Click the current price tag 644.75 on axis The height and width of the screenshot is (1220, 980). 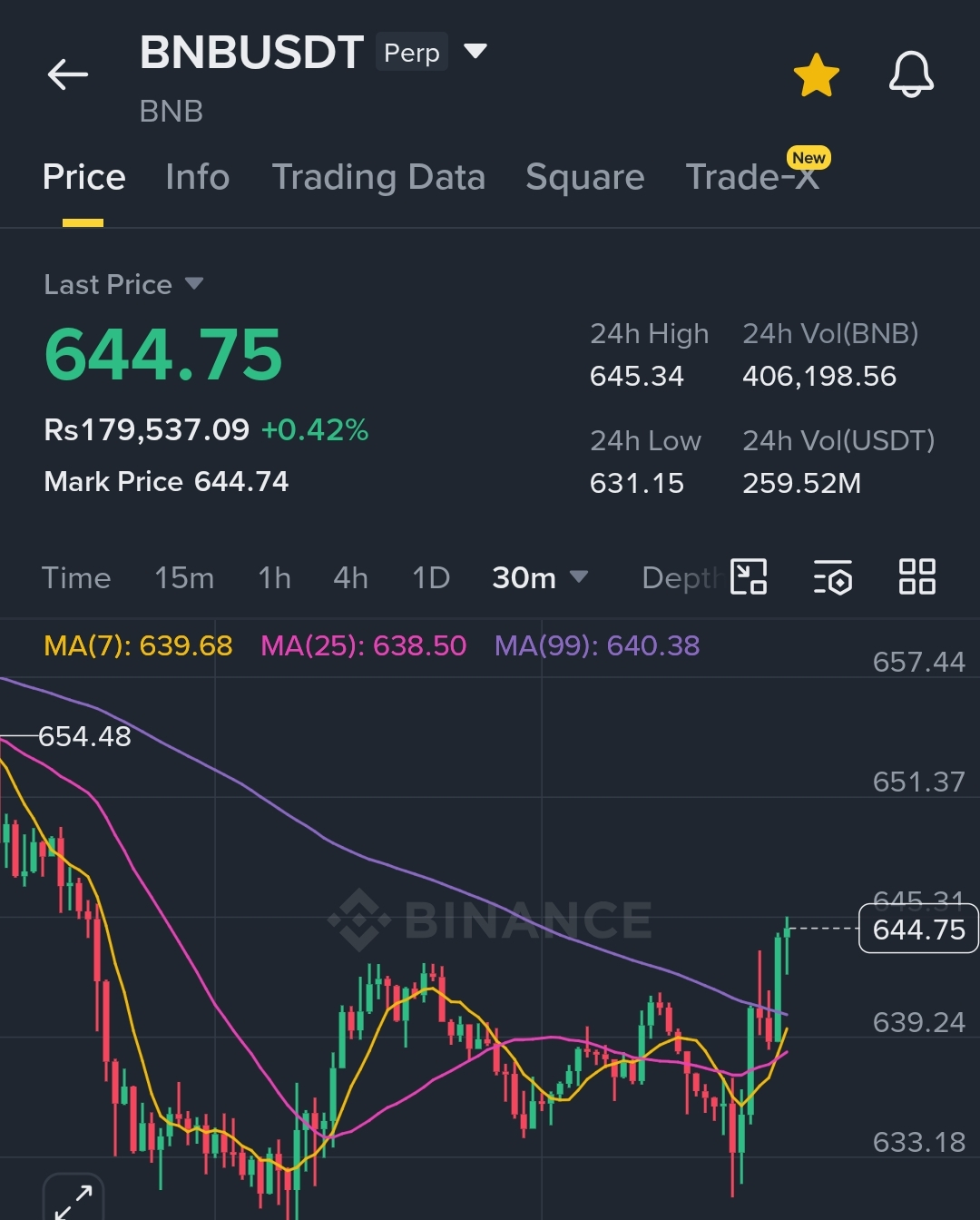(x=918, y=929)
